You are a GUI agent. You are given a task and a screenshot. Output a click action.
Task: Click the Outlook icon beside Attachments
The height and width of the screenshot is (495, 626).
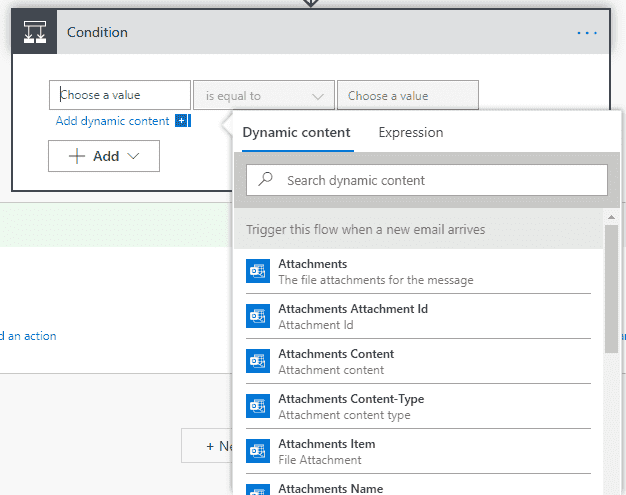pos(258,271)
